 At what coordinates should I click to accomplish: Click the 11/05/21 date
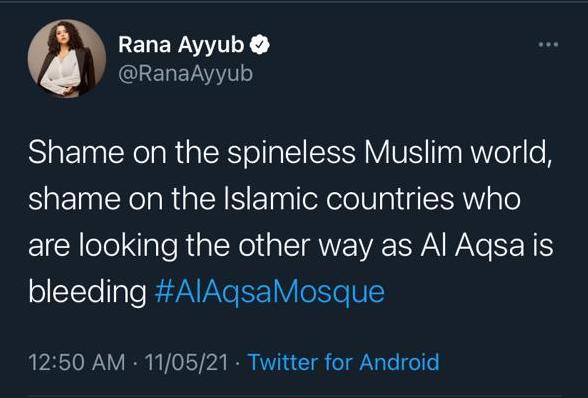pyautogui.click(x=186, y=362)
